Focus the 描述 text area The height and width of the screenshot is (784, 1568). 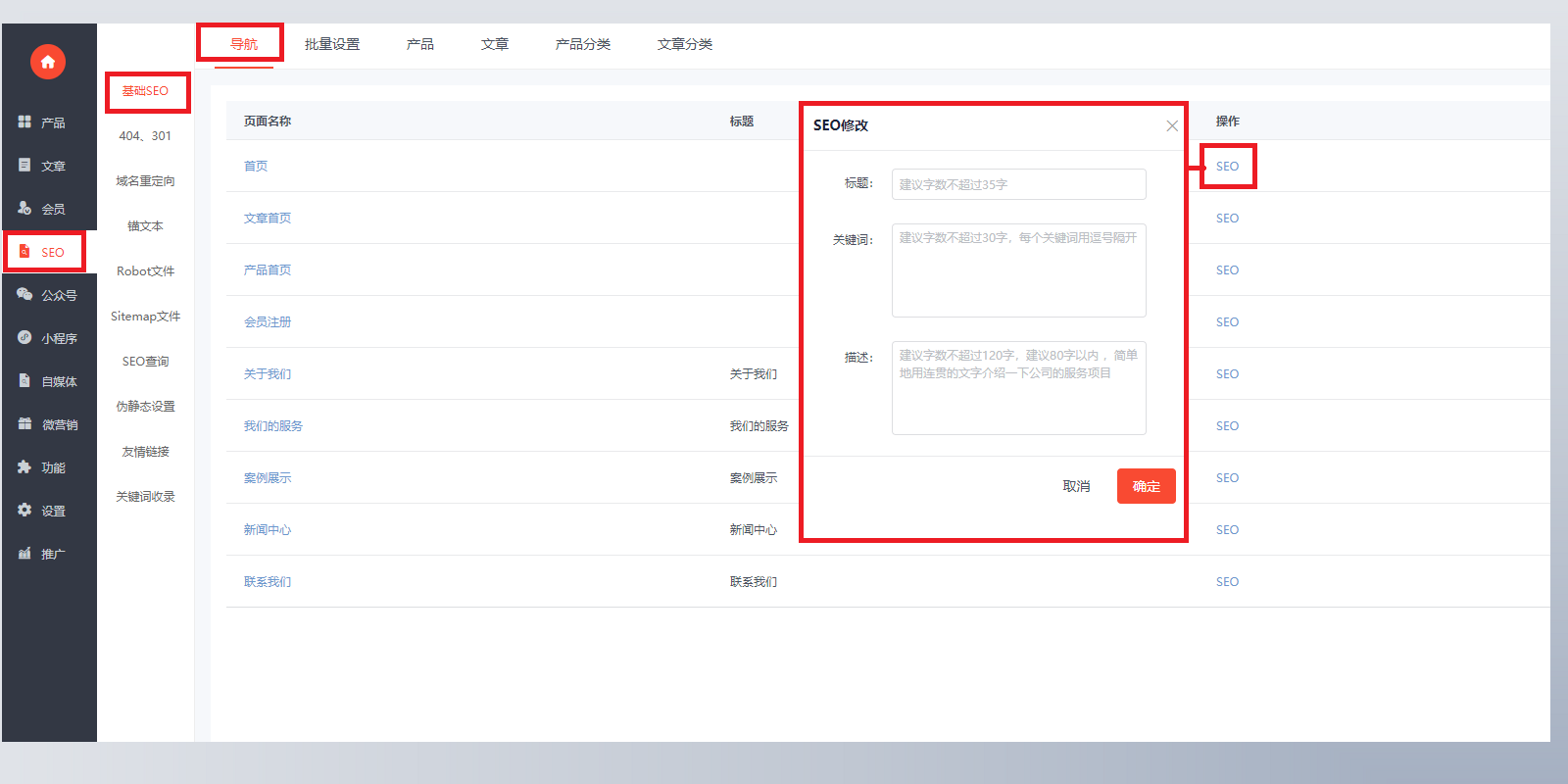tap(1019, 388)
